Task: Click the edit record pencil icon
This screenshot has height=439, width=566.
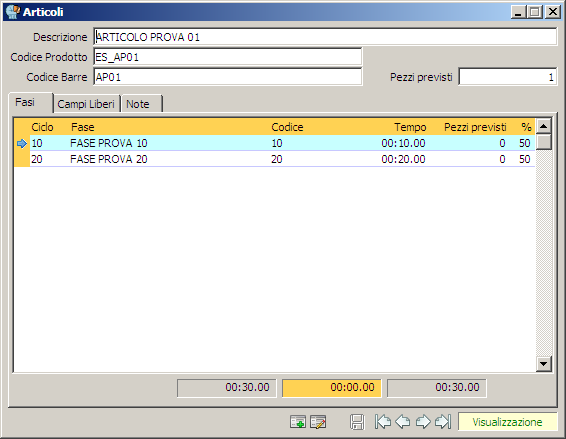Action: tap(318, 422)
